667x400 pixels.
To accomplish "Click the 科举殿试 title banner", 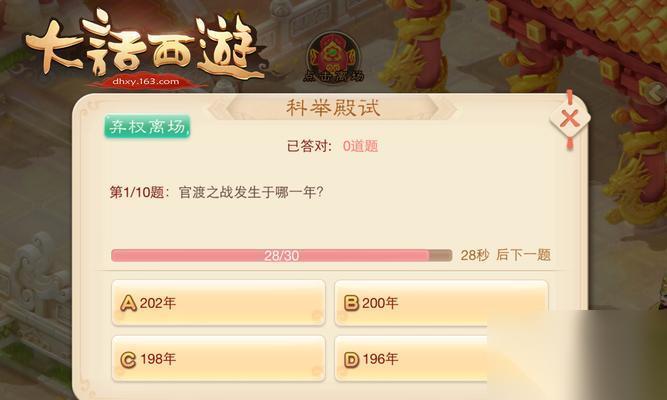I will (333, 108).
